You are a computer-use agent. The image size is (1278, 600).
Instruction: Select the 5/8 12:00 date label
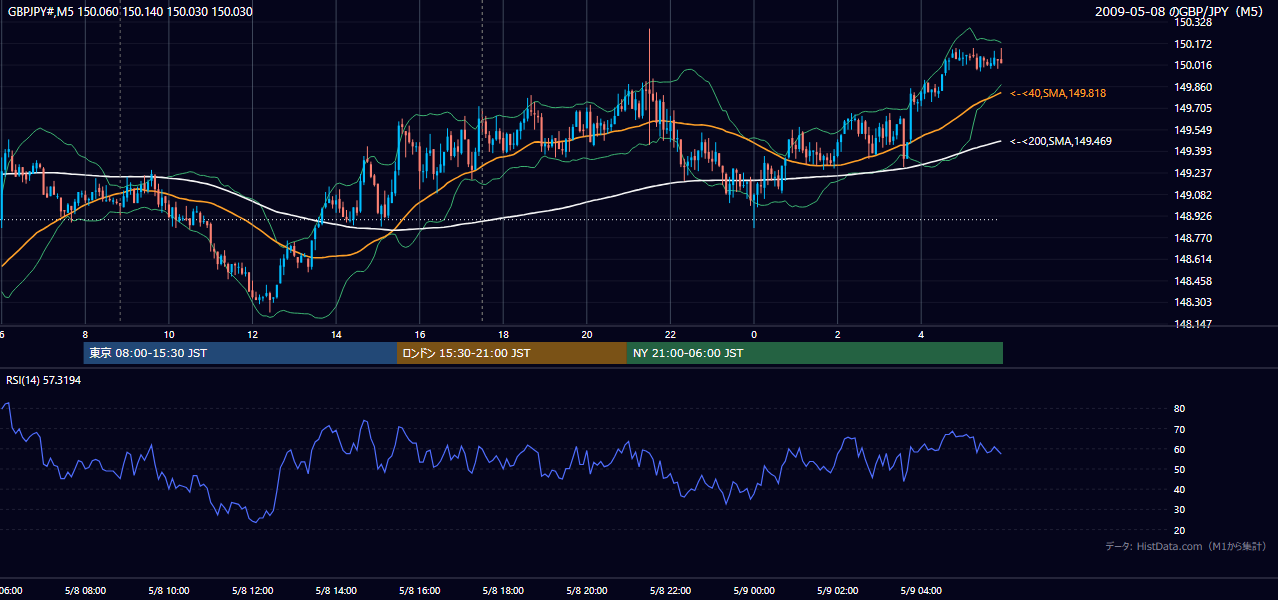click(252, 591)
